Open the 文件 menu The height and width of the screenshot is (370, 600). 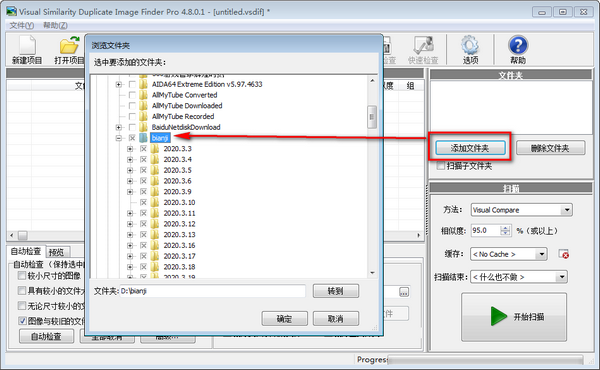click(x=21, y=25)
